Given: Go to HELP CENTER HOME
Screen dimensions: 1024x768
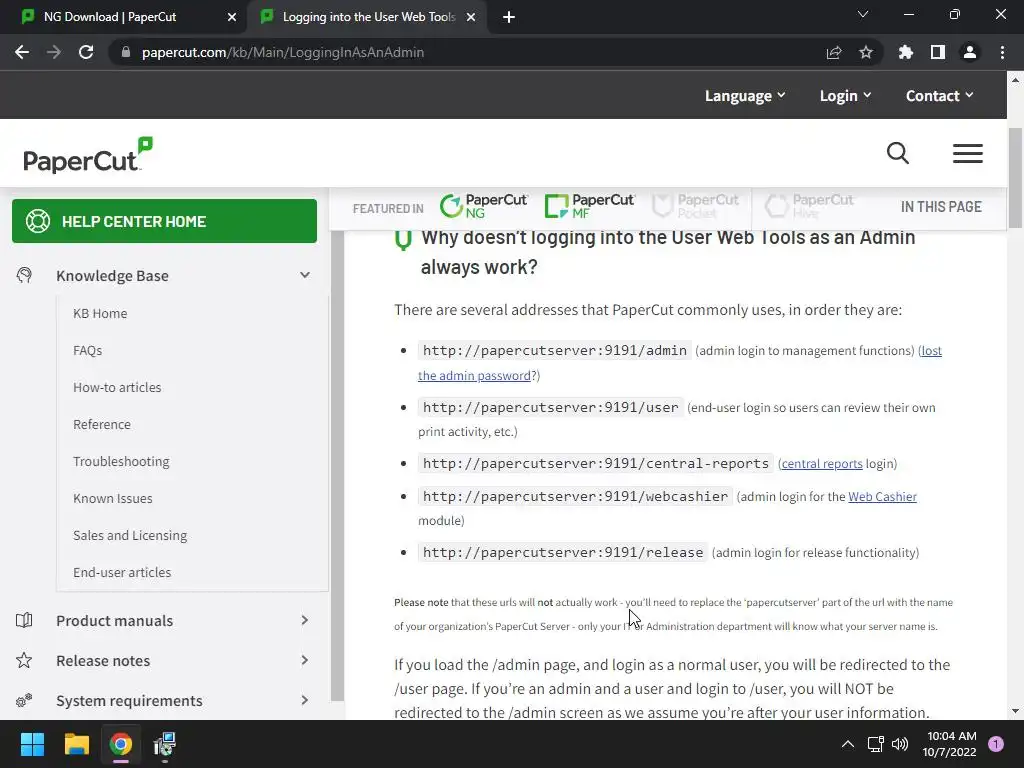Looking at the screenshot, I should coord(165,221).
